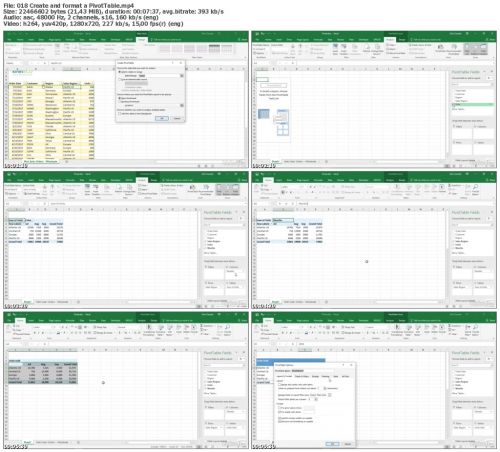Click the Paste icon in formatted-pivot frame
Screen dimensions: 500x452
[x=8, y=329]
